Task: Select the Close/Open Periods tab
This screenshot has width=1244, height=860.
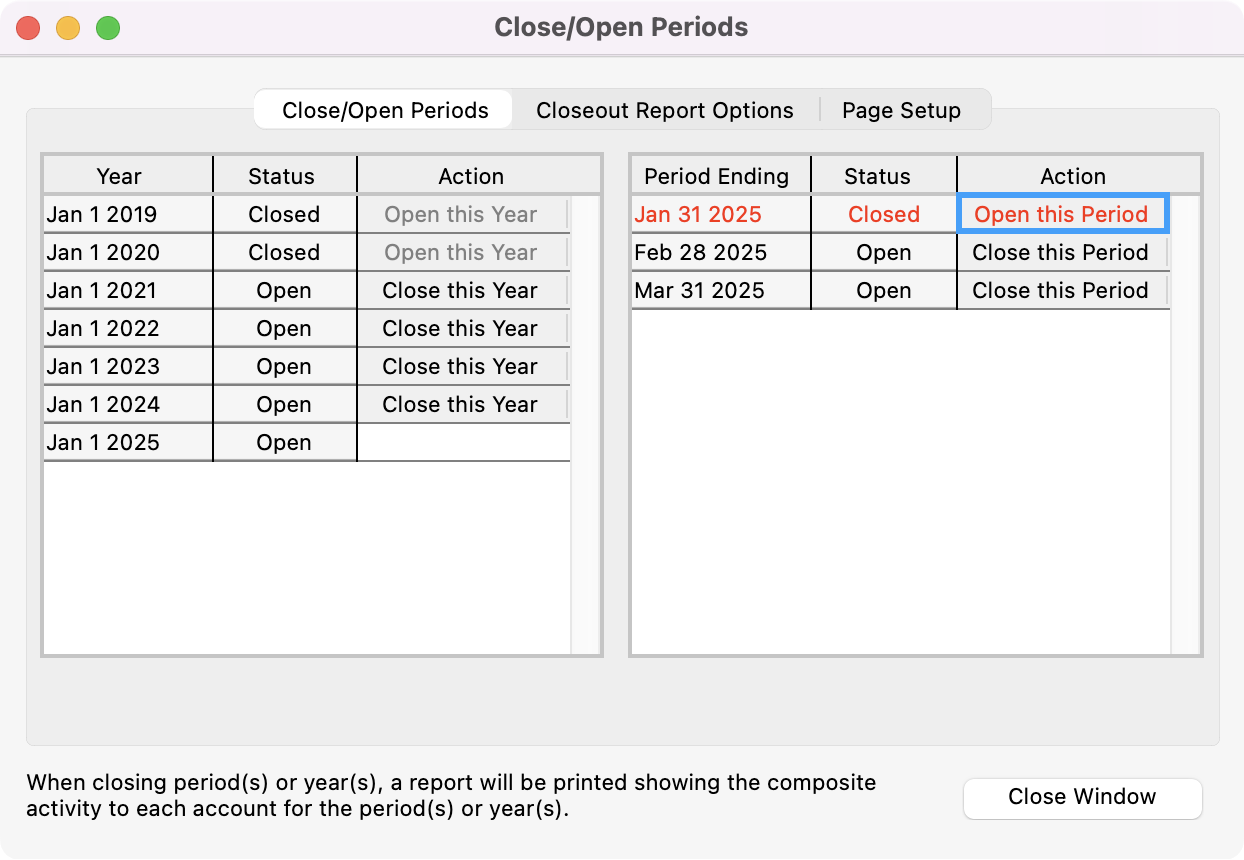Action: (x=385, y=110)
